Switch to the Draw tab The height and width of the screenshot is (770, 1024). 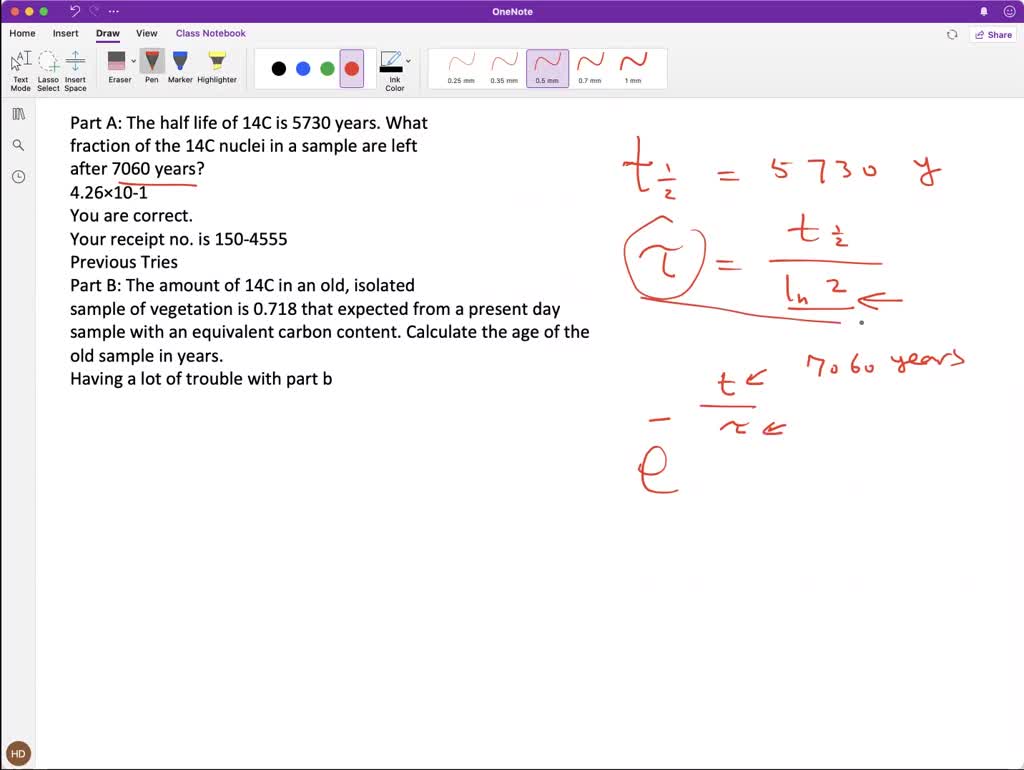(x=108, y=33)
